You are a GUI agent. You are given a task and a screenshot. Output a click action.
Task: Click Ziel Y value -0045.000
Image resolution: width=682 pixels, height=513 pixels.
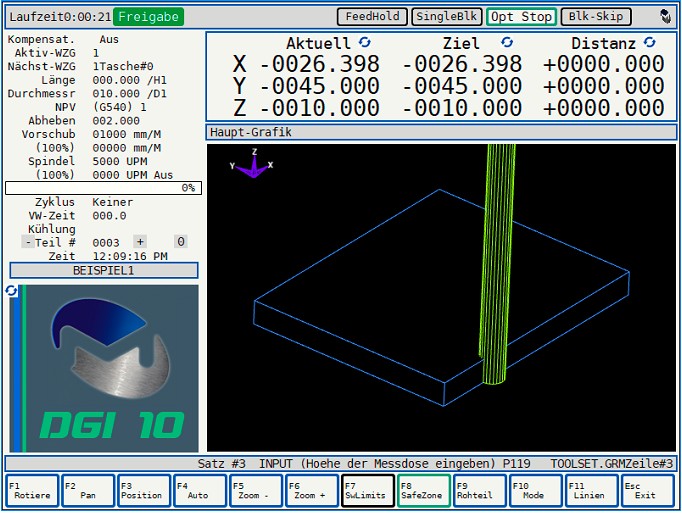462,86
